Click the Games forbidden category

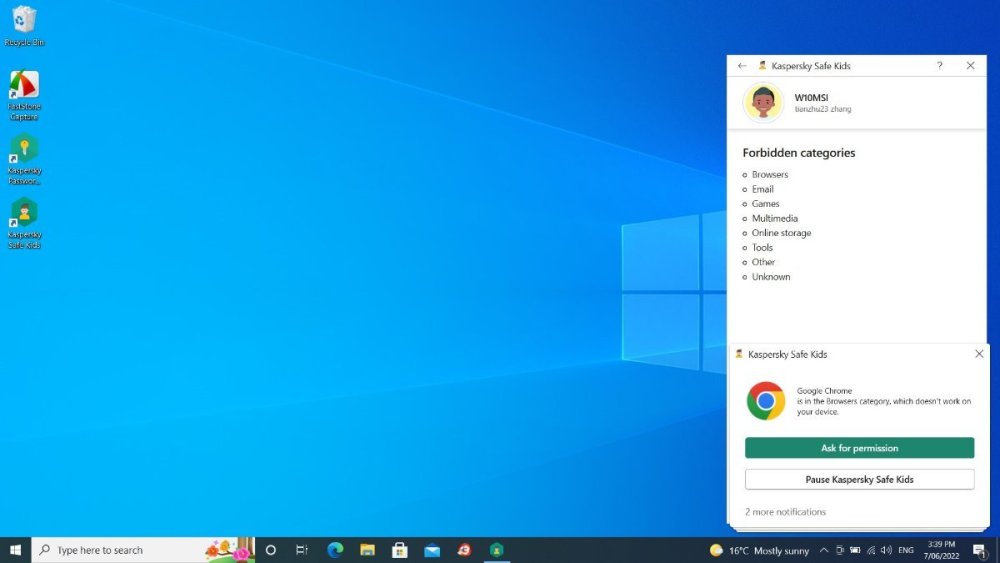coord(765,204)
